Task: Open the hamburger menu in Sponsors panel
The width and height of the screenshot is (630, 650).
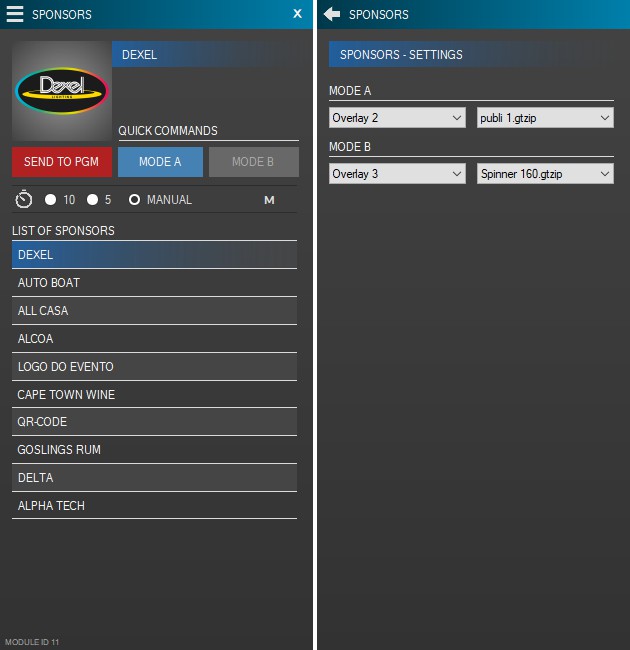Action: (x=15, y=14)
